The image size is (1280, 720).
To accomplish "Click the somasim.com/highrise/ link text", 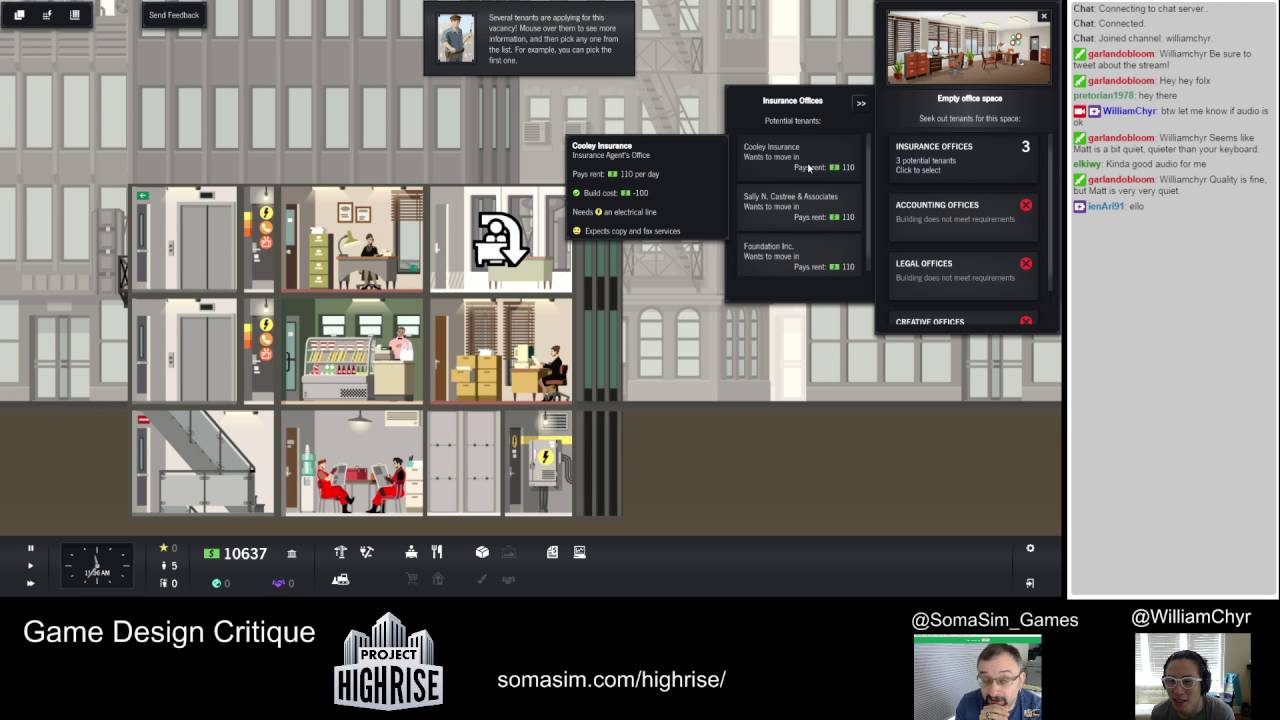I will coord(611,680).
